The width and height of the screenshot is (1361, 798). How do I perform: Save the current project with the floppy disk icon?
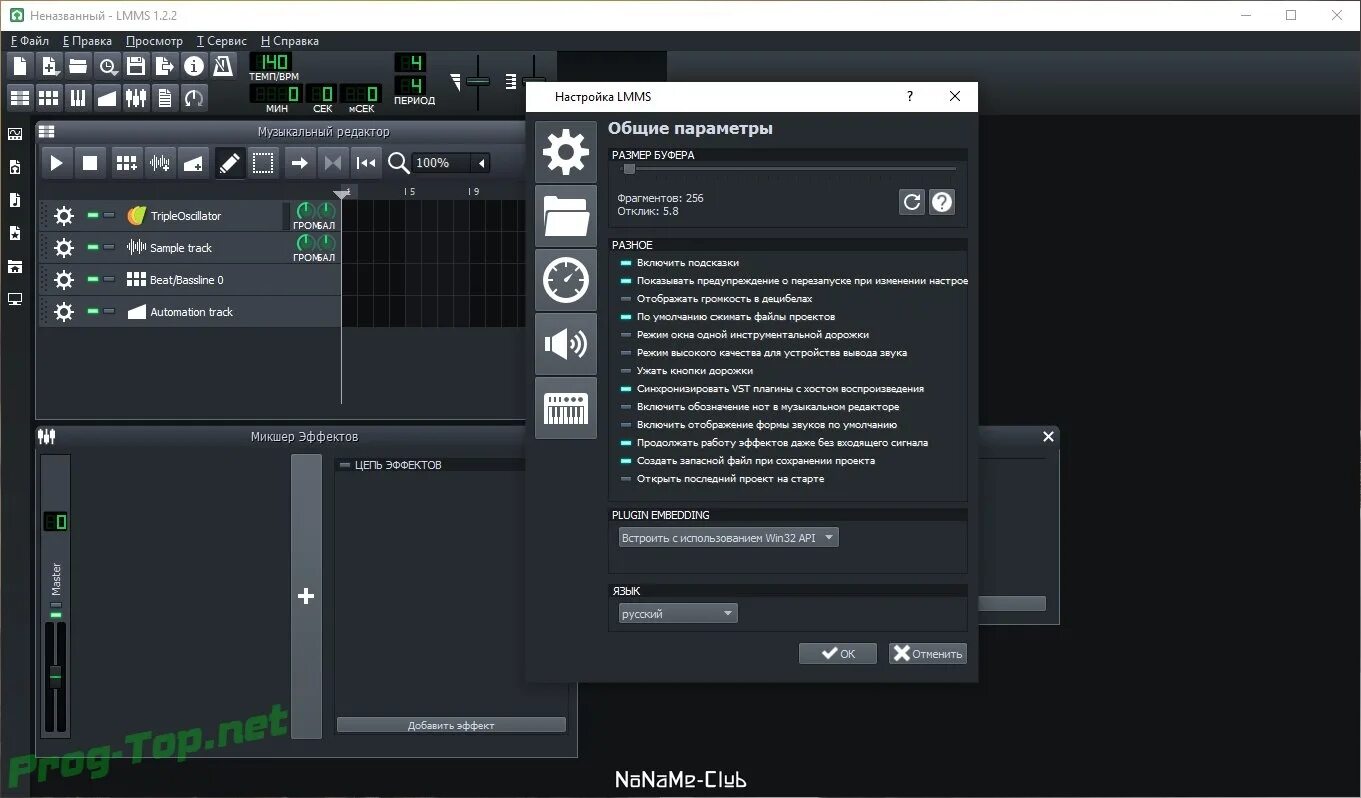click(136, 66)
